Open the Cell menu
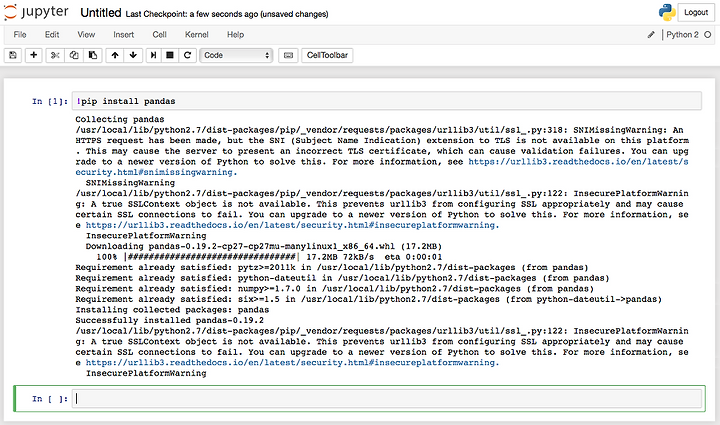720x425 pixels. click(x=159, y=34)
